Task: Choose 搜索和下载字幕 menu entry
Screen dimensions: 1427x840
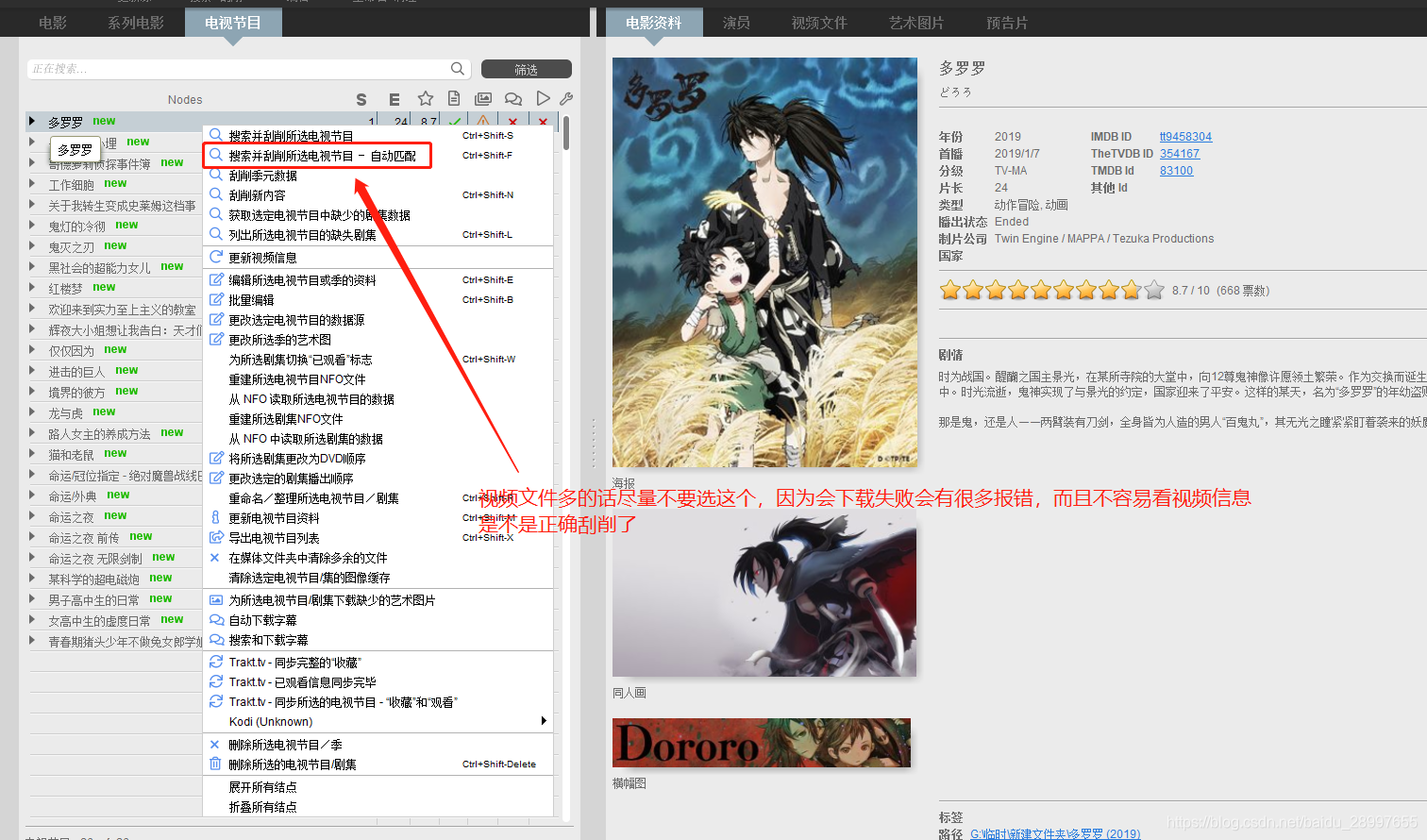Action: pyautogui.click(x=268, y=640)
